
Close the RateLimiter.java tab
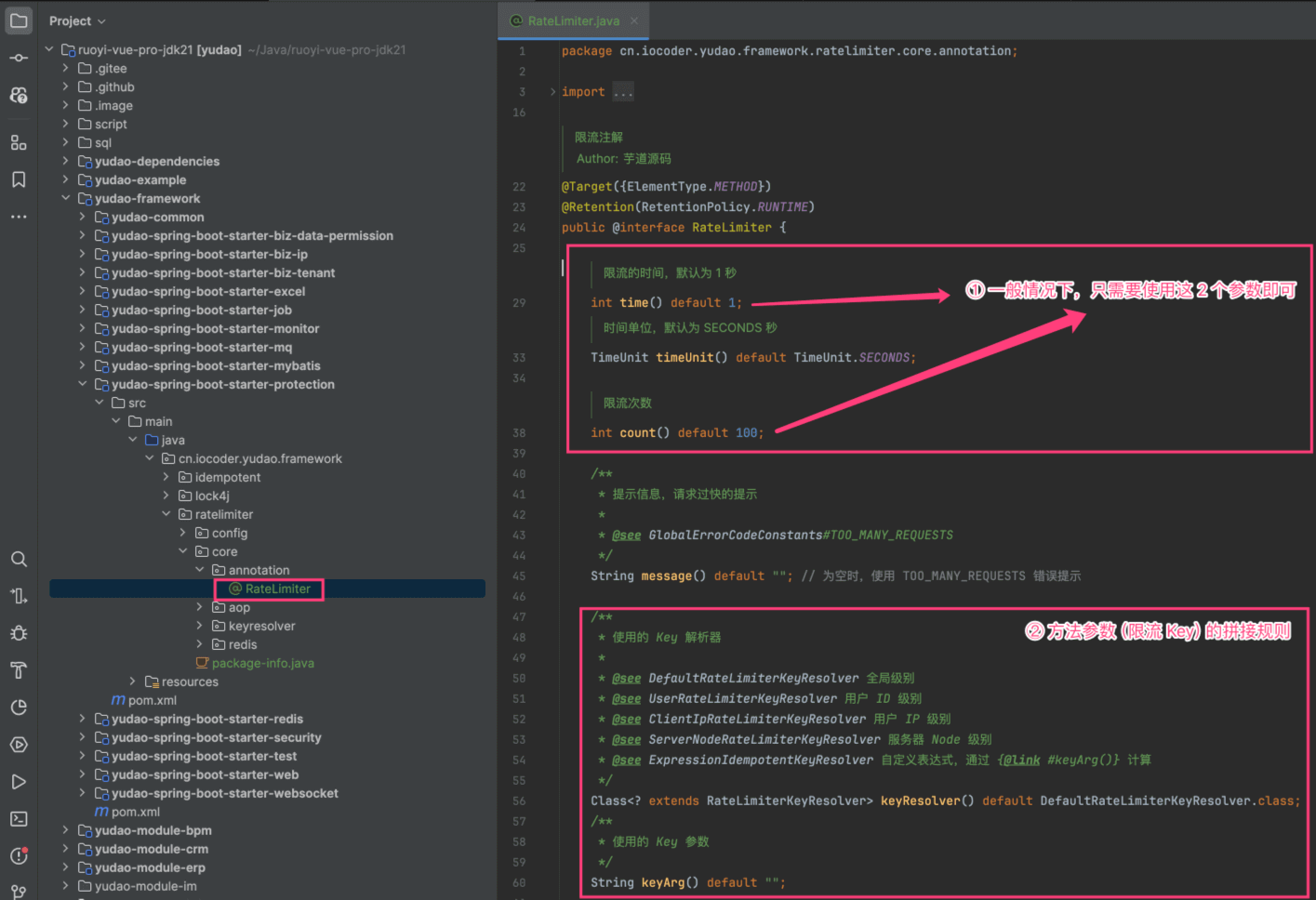coord(634,20)
